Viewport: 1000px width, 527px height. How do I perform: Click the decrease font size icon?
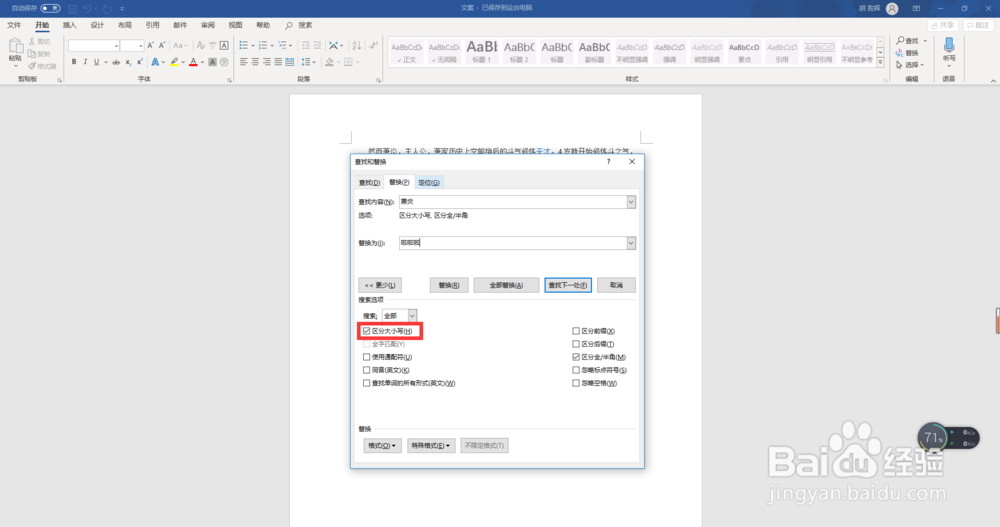162,45
